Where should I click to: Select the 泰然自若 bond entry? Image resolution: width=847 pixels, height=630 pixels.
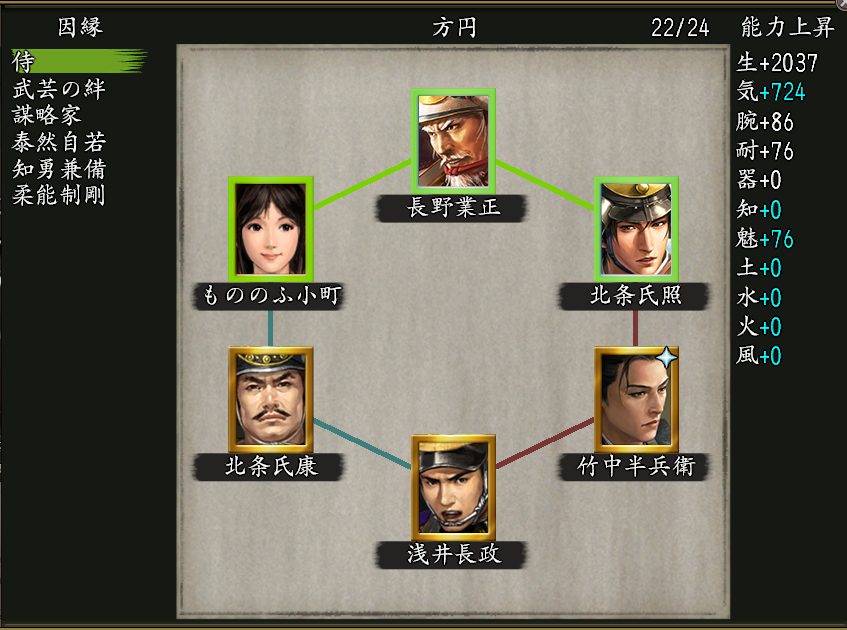[59, 142]
